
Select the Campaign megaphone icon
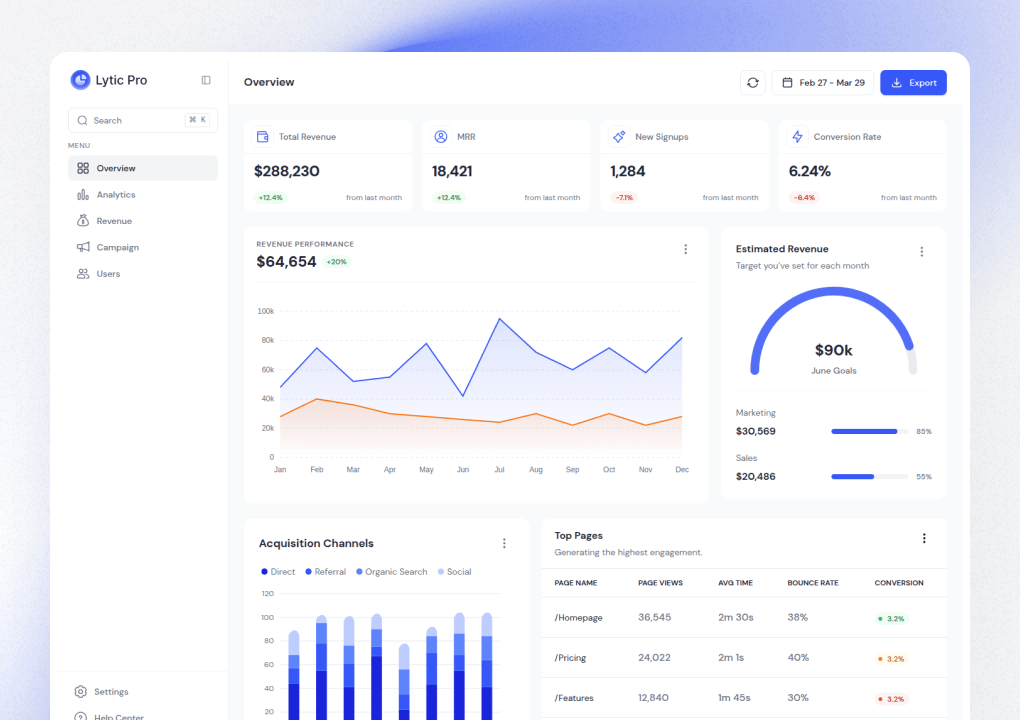82,247
